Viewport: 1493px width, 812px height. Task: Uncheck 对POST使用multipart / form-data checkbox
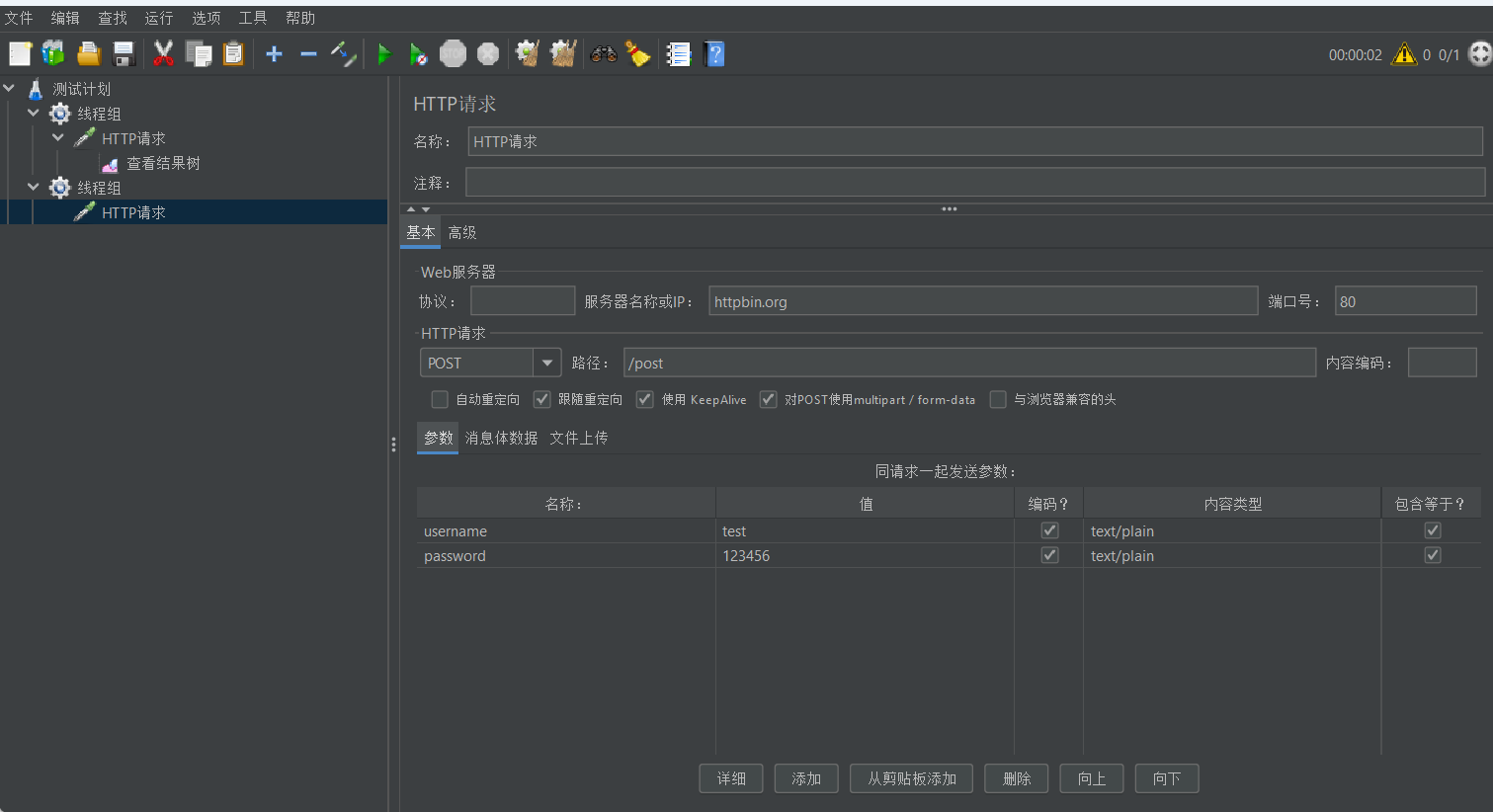click(768, 399)
